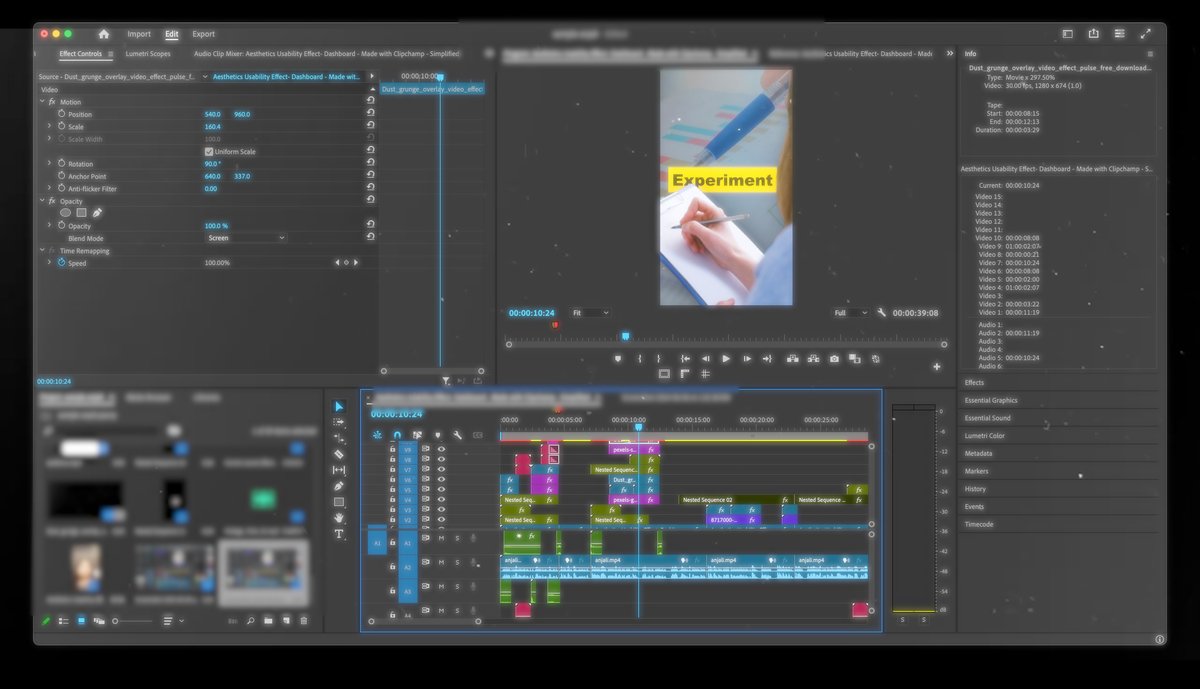Click New Item in Project panel
The height and width of the screenshot is (689, 1200).
coord(286,621)
